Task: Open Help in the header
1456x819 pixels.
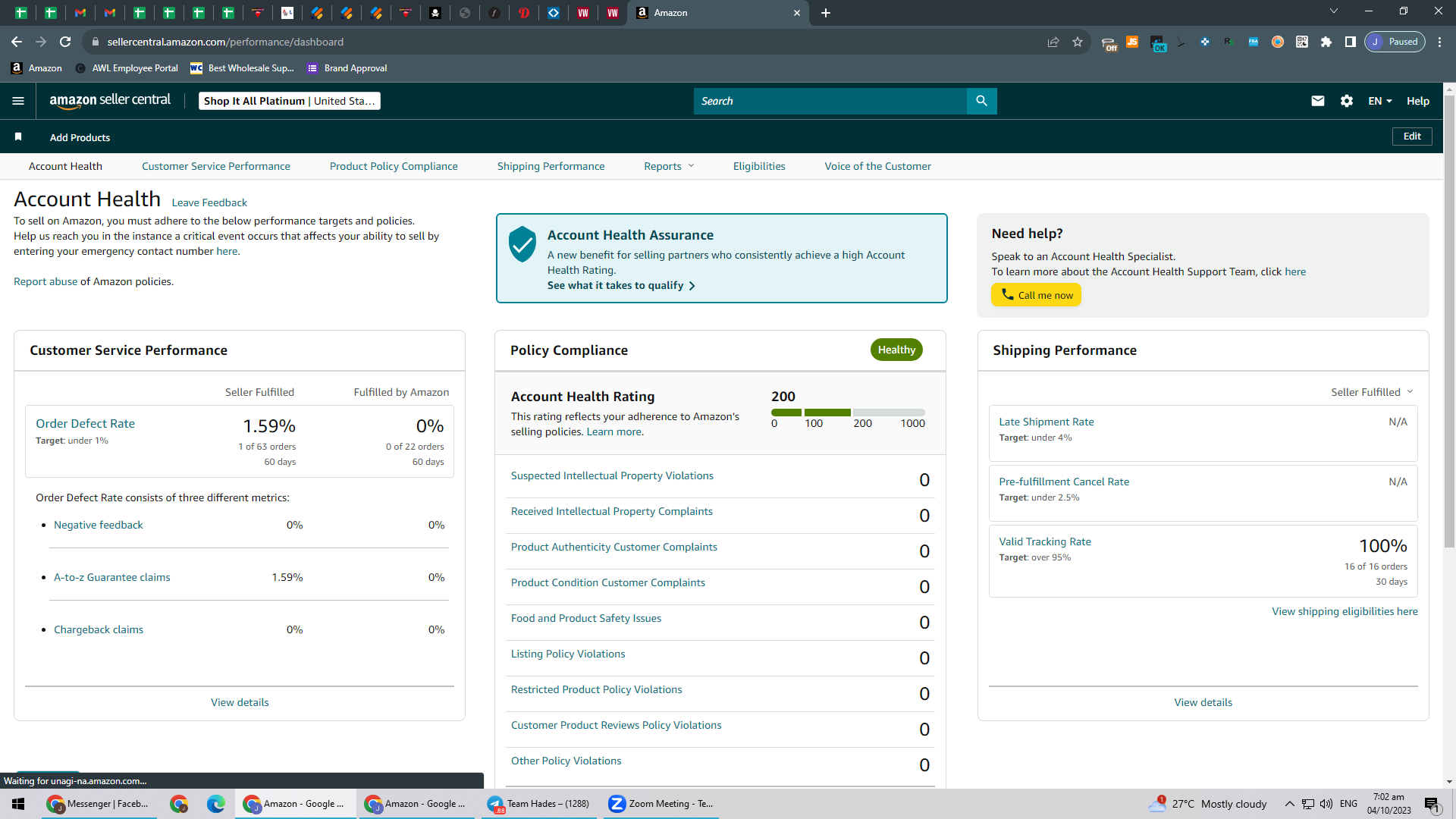Action: [1418, 101]
